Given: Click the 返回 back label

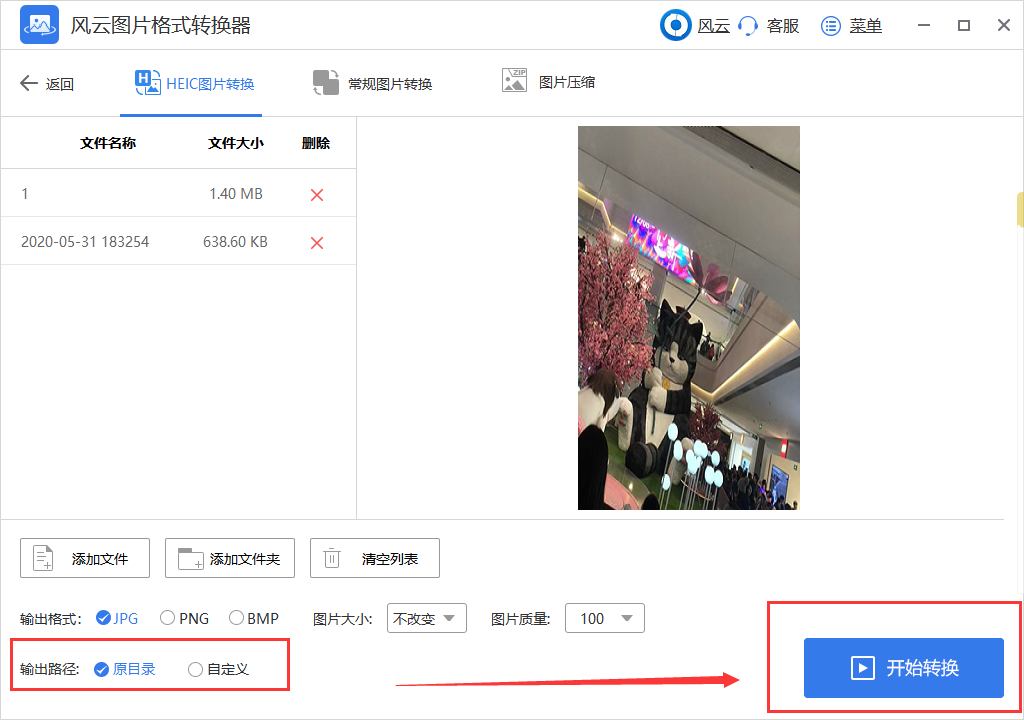Looking at the screenshot, I should click(x=59, y=84).
